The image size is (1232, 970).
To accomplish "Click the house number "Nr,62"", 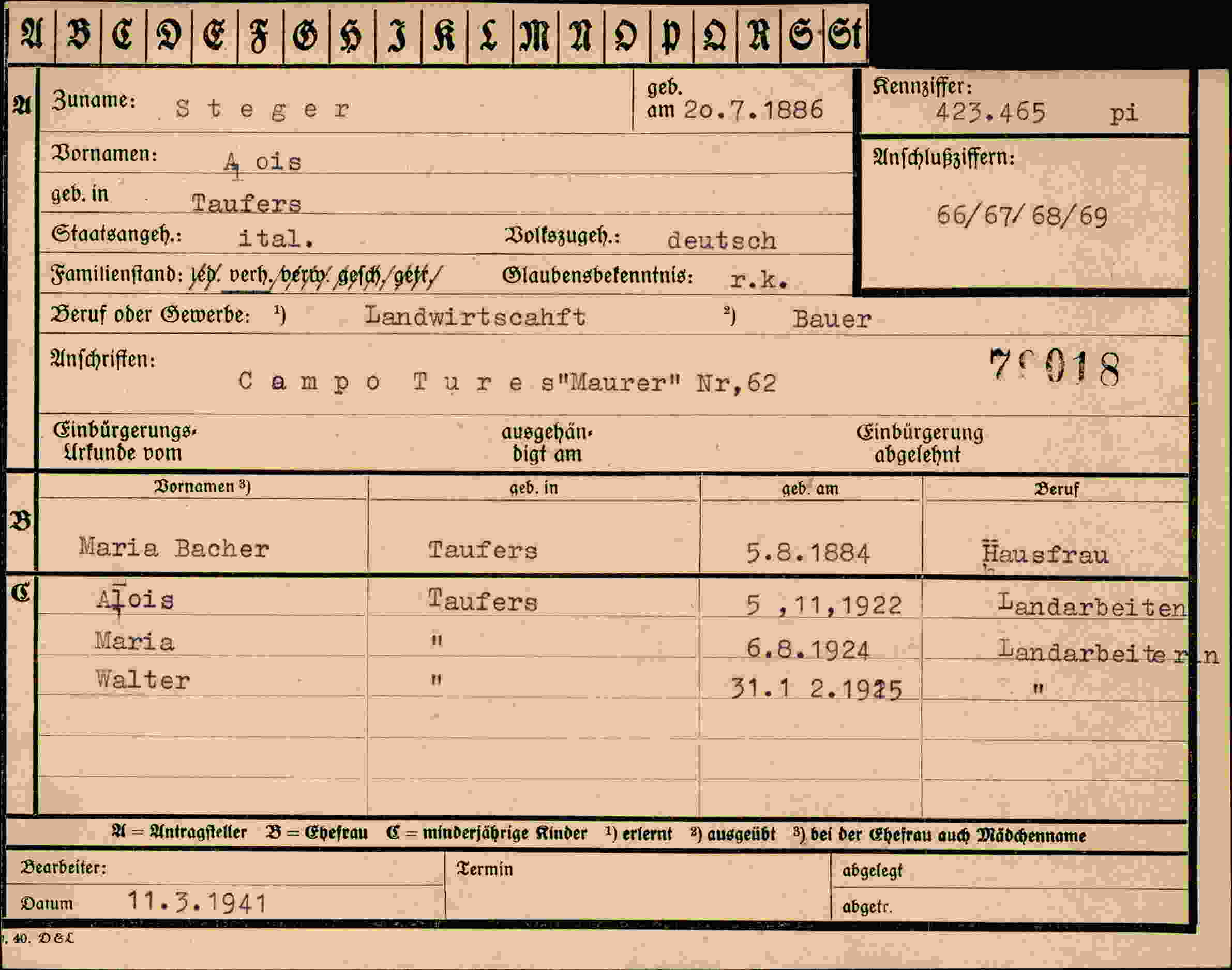I will 736,384.
